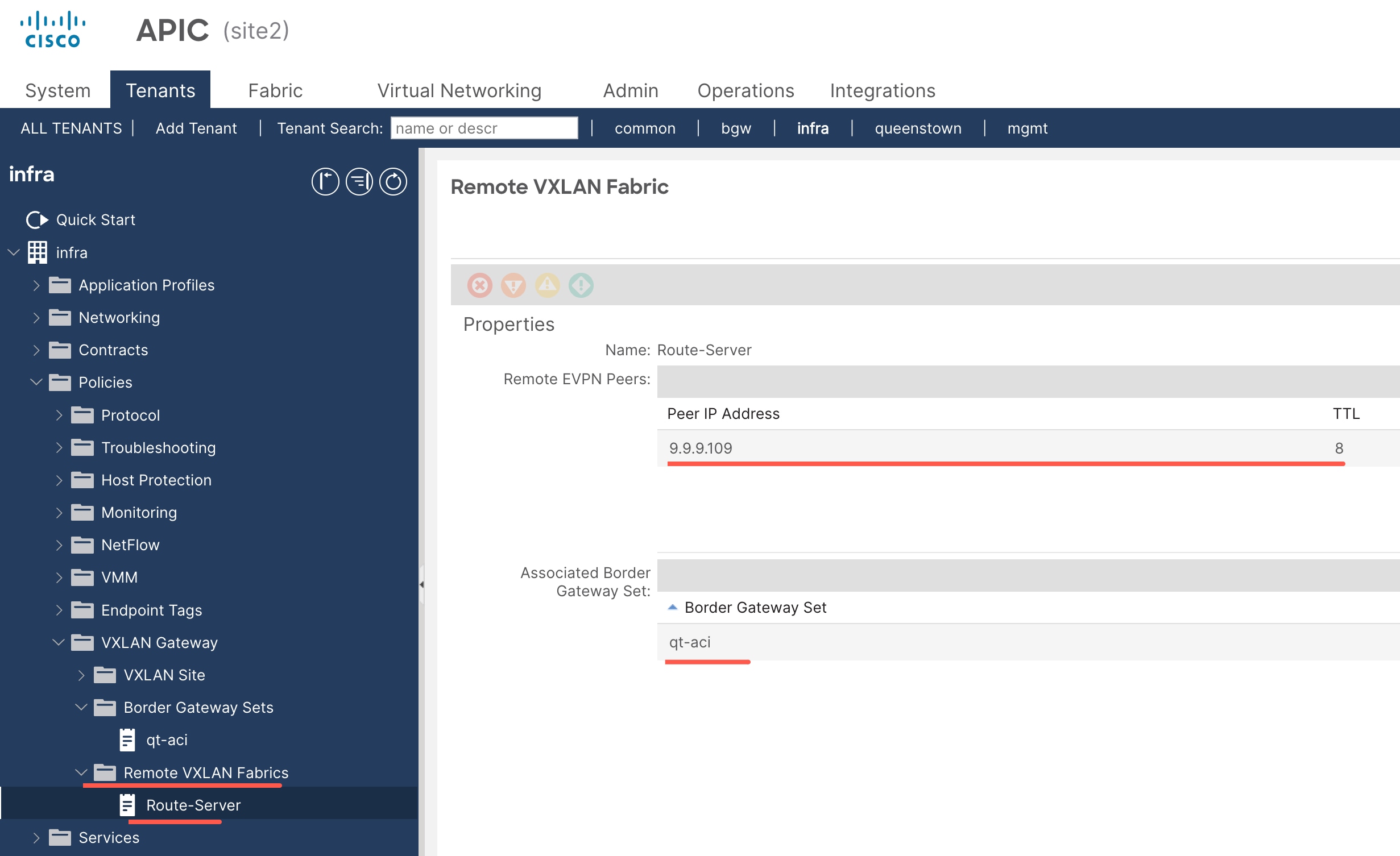
Task: Open the Admin tab
Action: [x=631, y=90]
